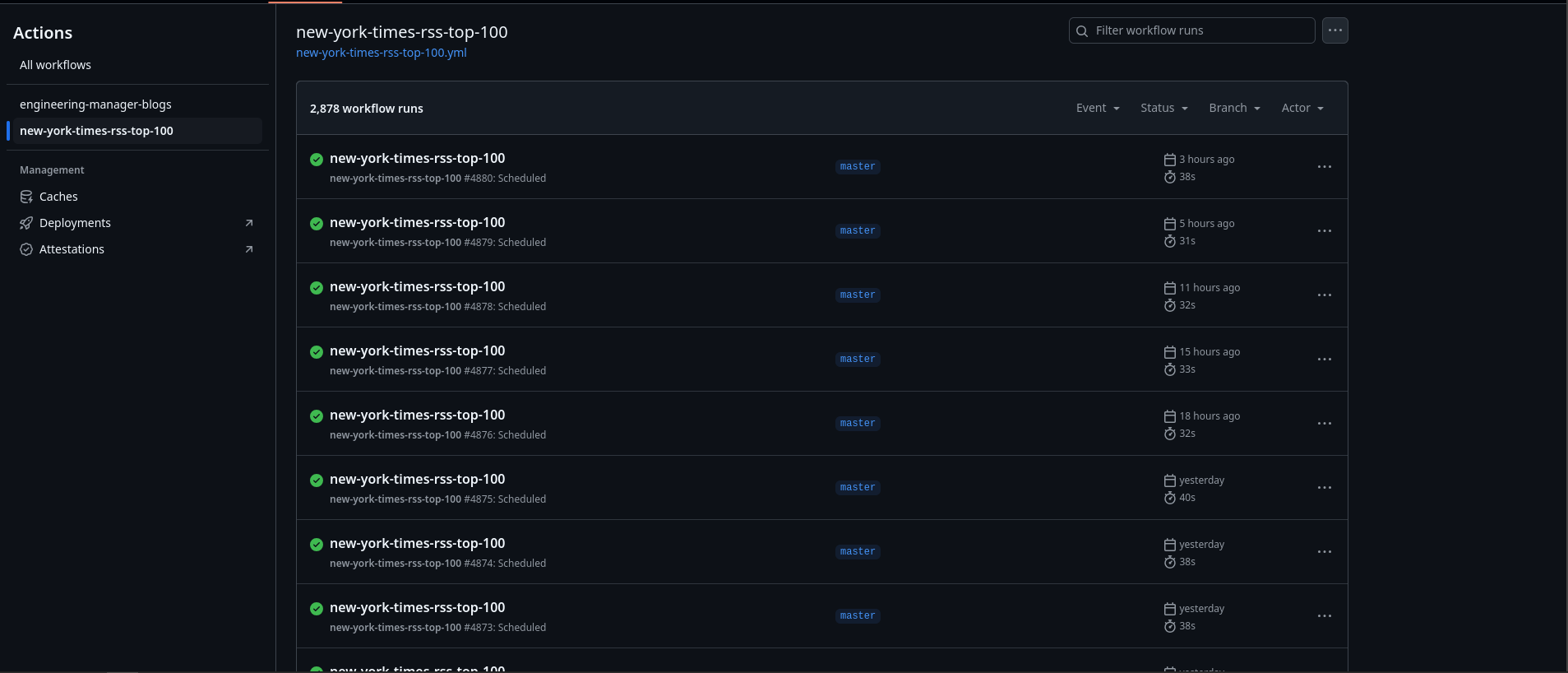
Task: Click the Caches database icon
Action: pyautogui.click(x=26, y=197)
